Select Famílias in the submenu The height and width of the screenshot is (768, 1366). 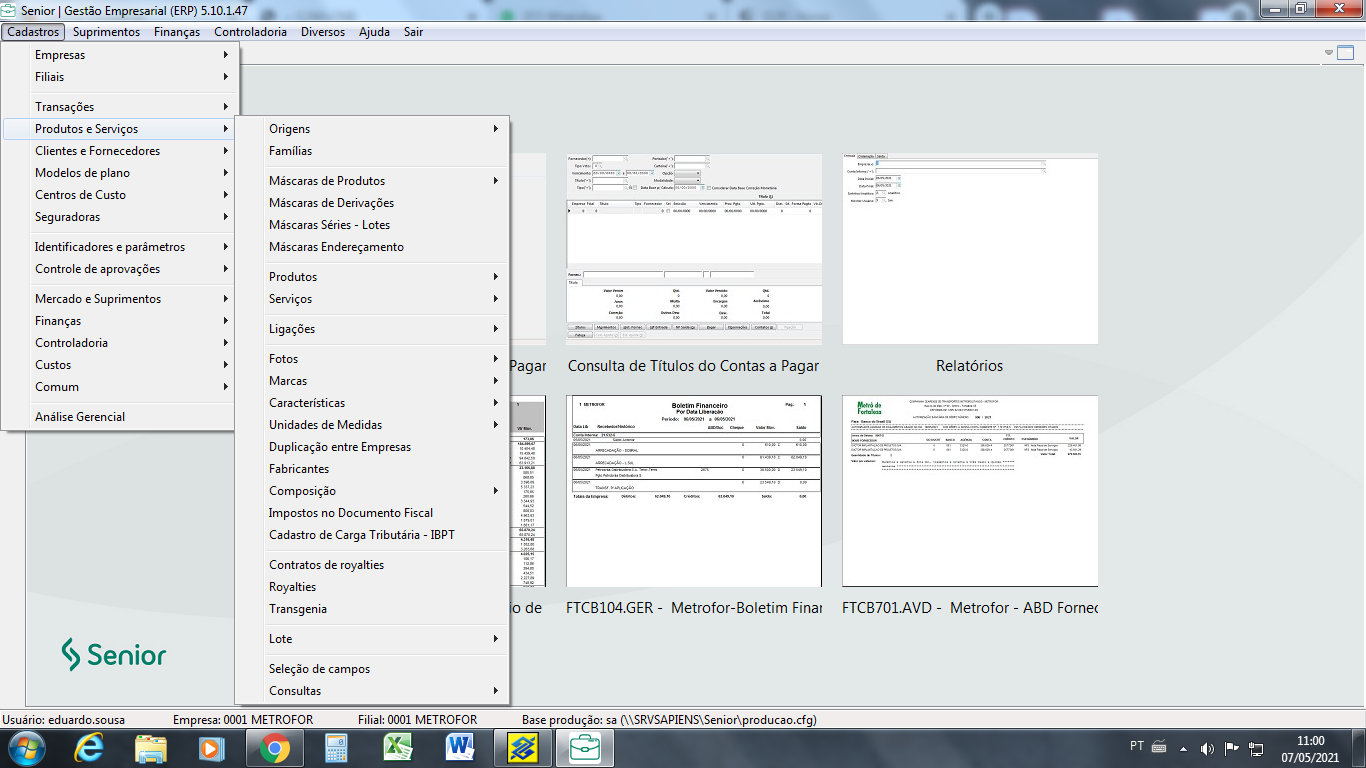(372, 151)
